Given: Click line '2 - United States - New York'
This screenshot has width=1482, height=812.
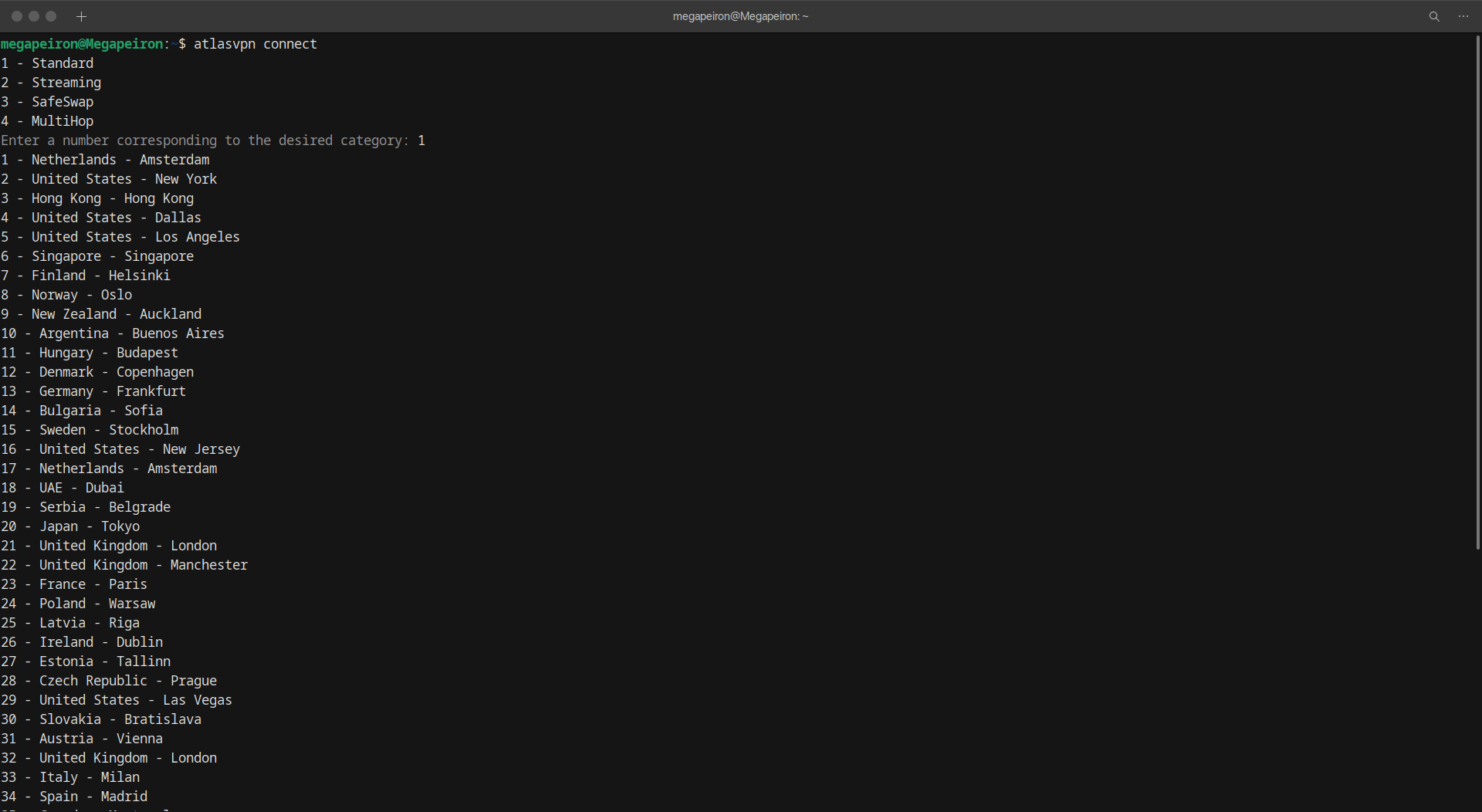Looking at the screenshot, I should 109,179.
